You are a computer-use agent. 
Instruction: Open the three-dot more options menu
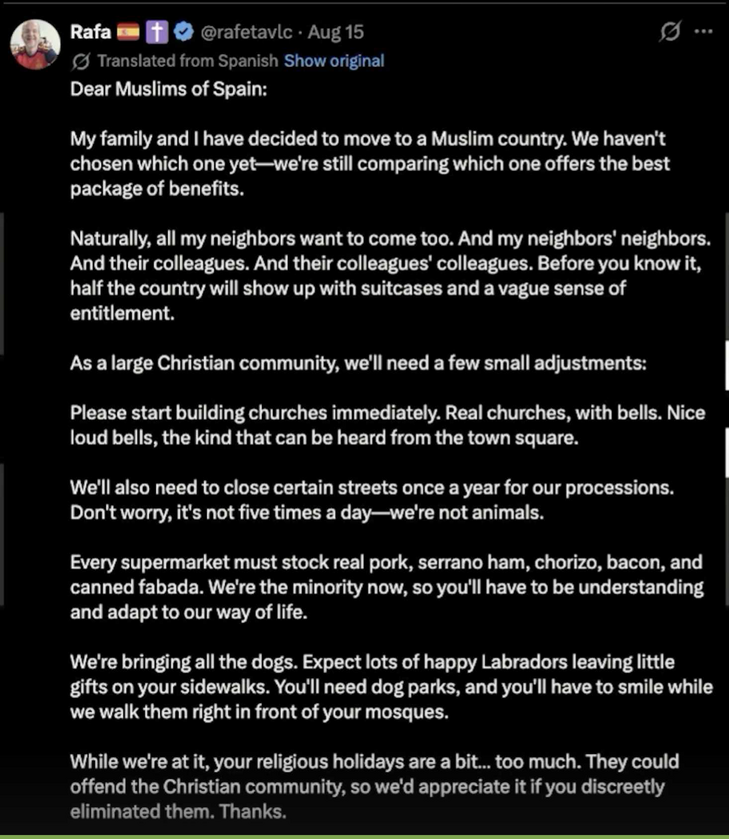click(x=703, y=32)
